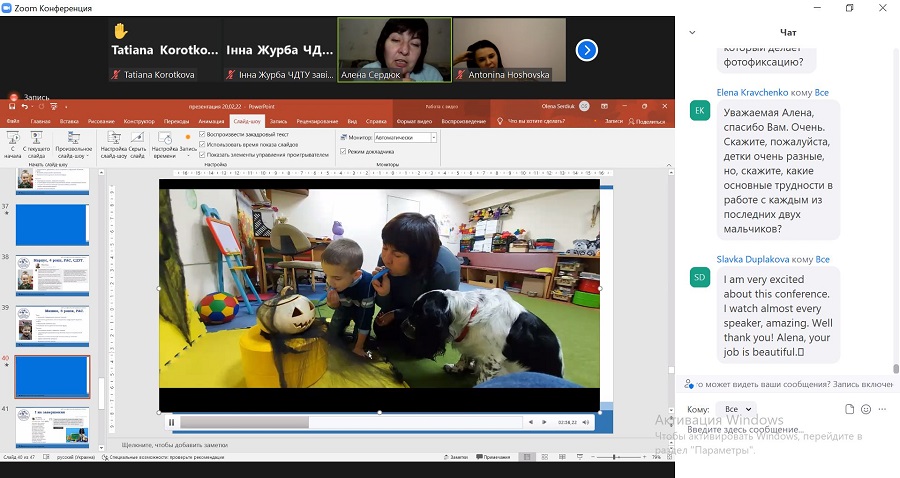Screen dimensions: 900x478
Task: Click Поделиться (Share) button in PowerPoint
Action: 646,121
